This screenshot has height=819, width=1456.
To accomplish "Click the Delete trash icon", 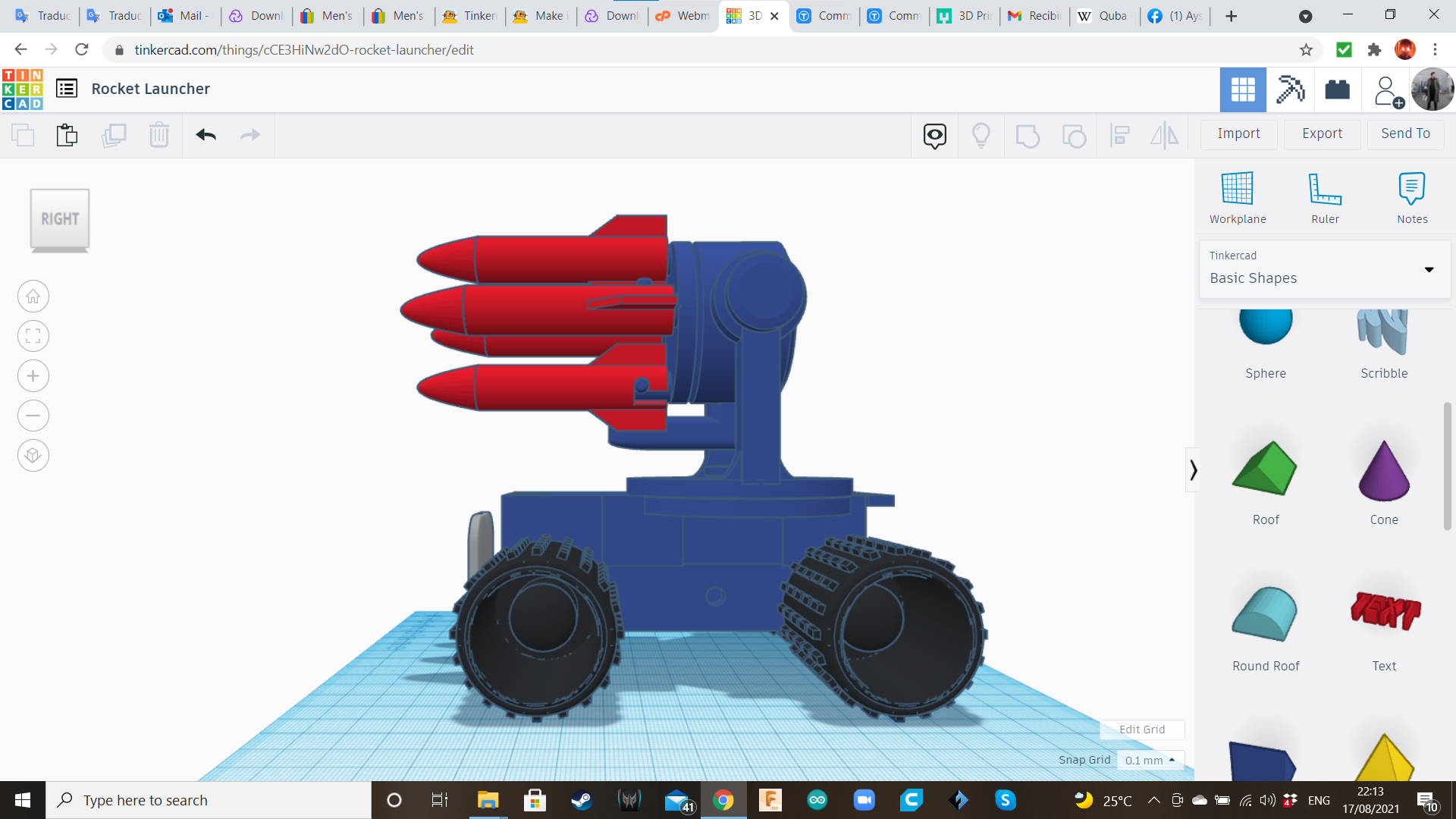I will (159, 135).
